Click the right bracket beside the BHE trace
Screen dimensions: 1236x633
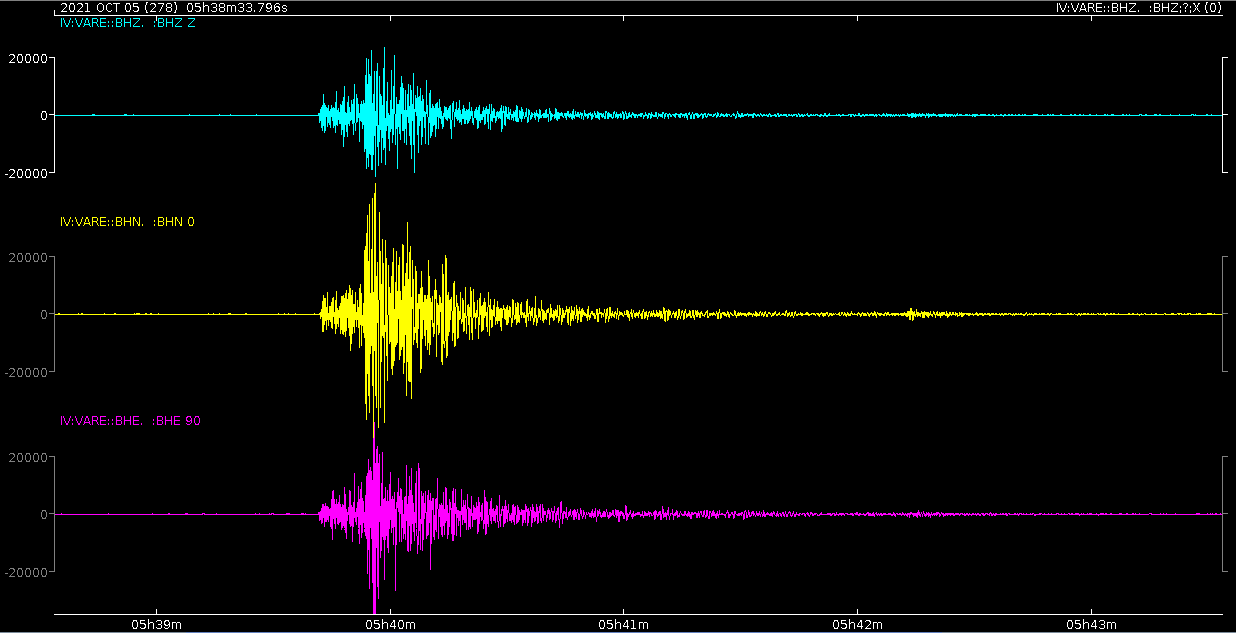coord(1224,513)
